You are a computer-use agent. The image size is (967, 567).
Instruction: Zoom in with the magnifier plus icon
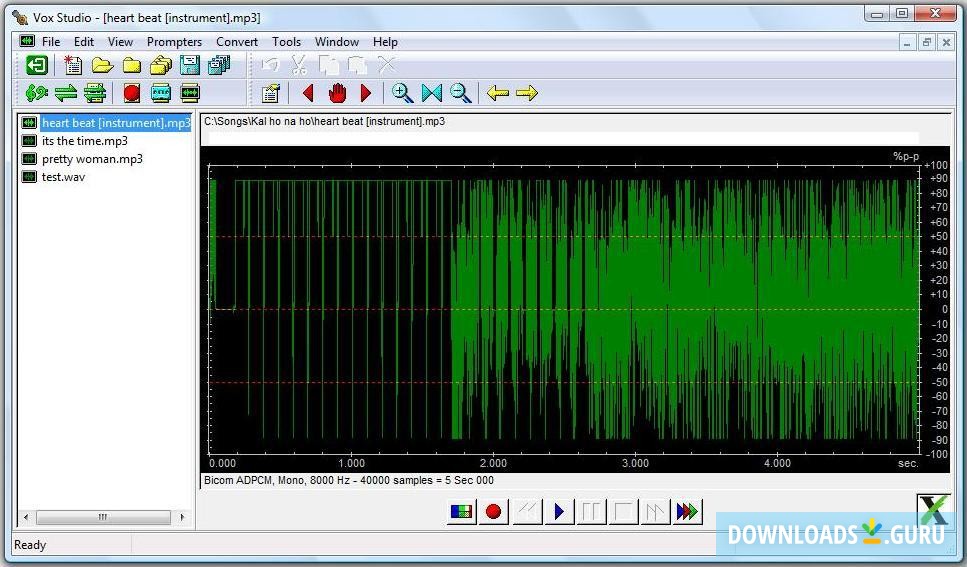pyautogui.click(x=402, y=93)
